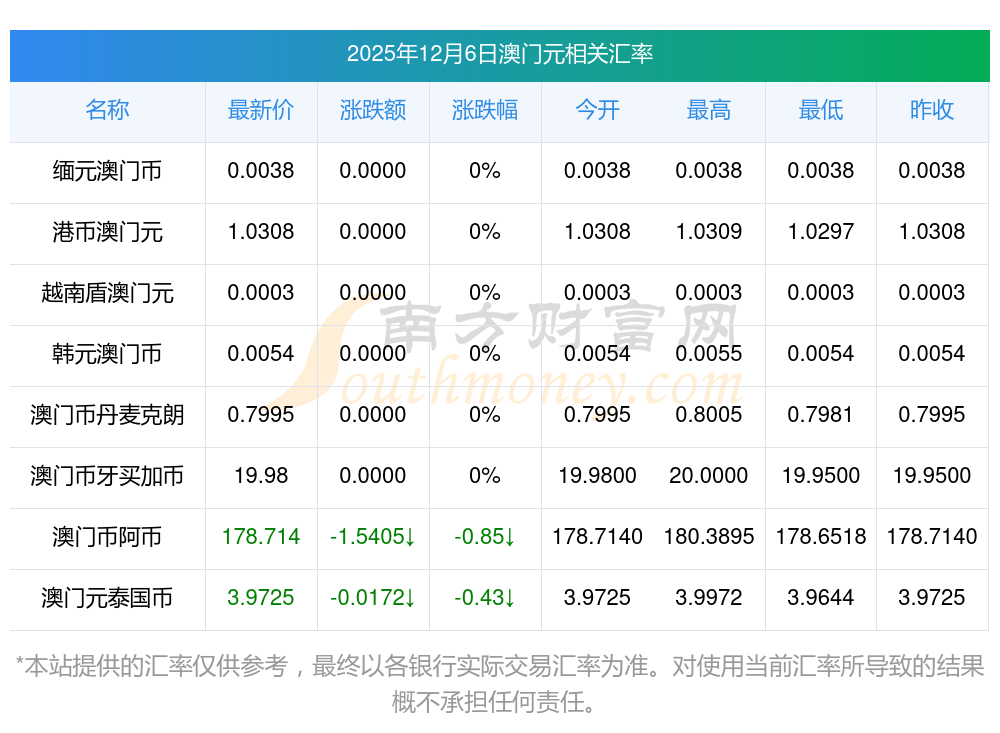Click the table title banner with date
The width and height of the screenshot is (1000, 733).
(499, 54)
